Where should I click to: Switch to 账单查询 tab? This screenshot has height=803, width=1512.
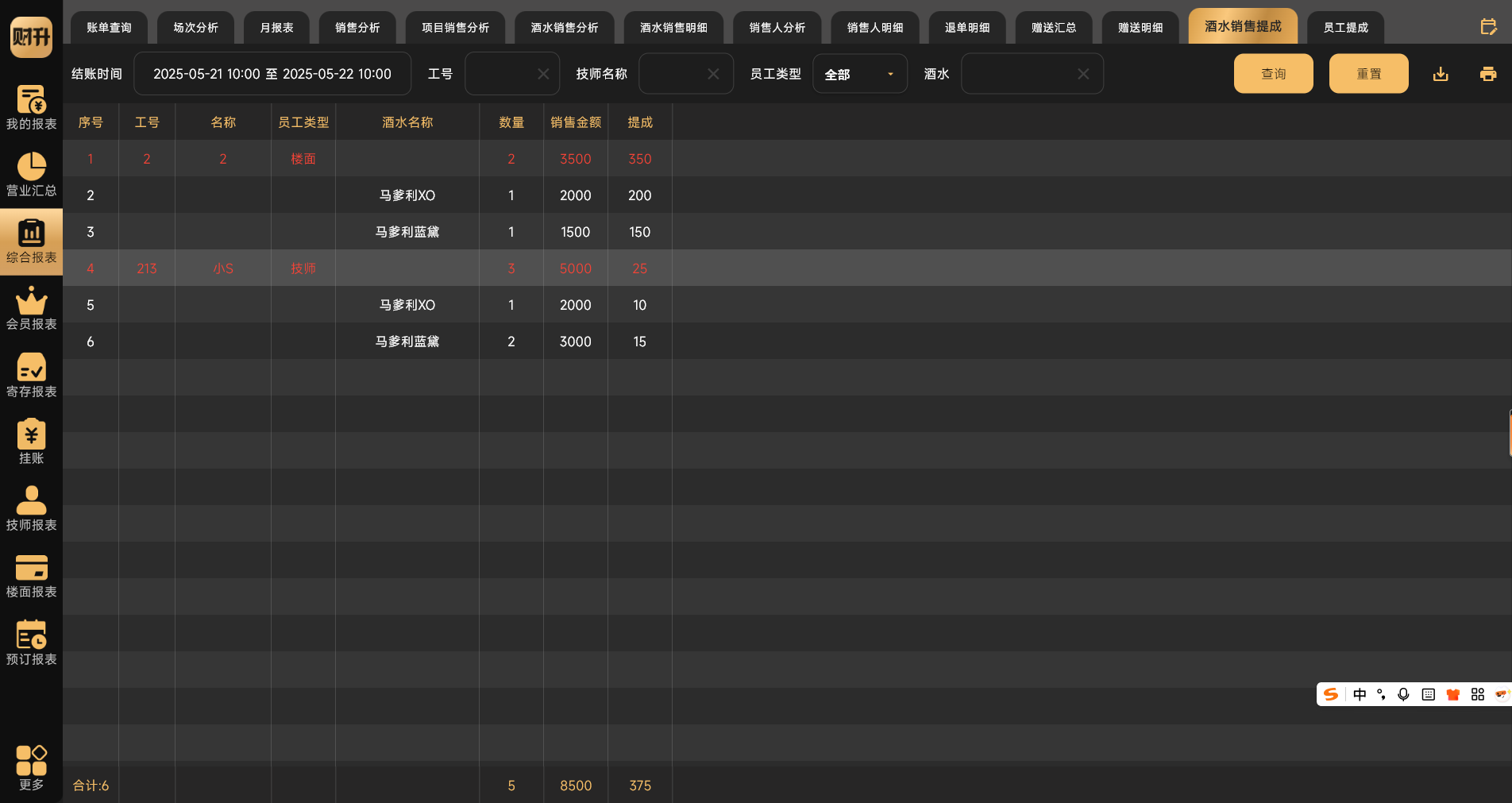tap(109, 28)
